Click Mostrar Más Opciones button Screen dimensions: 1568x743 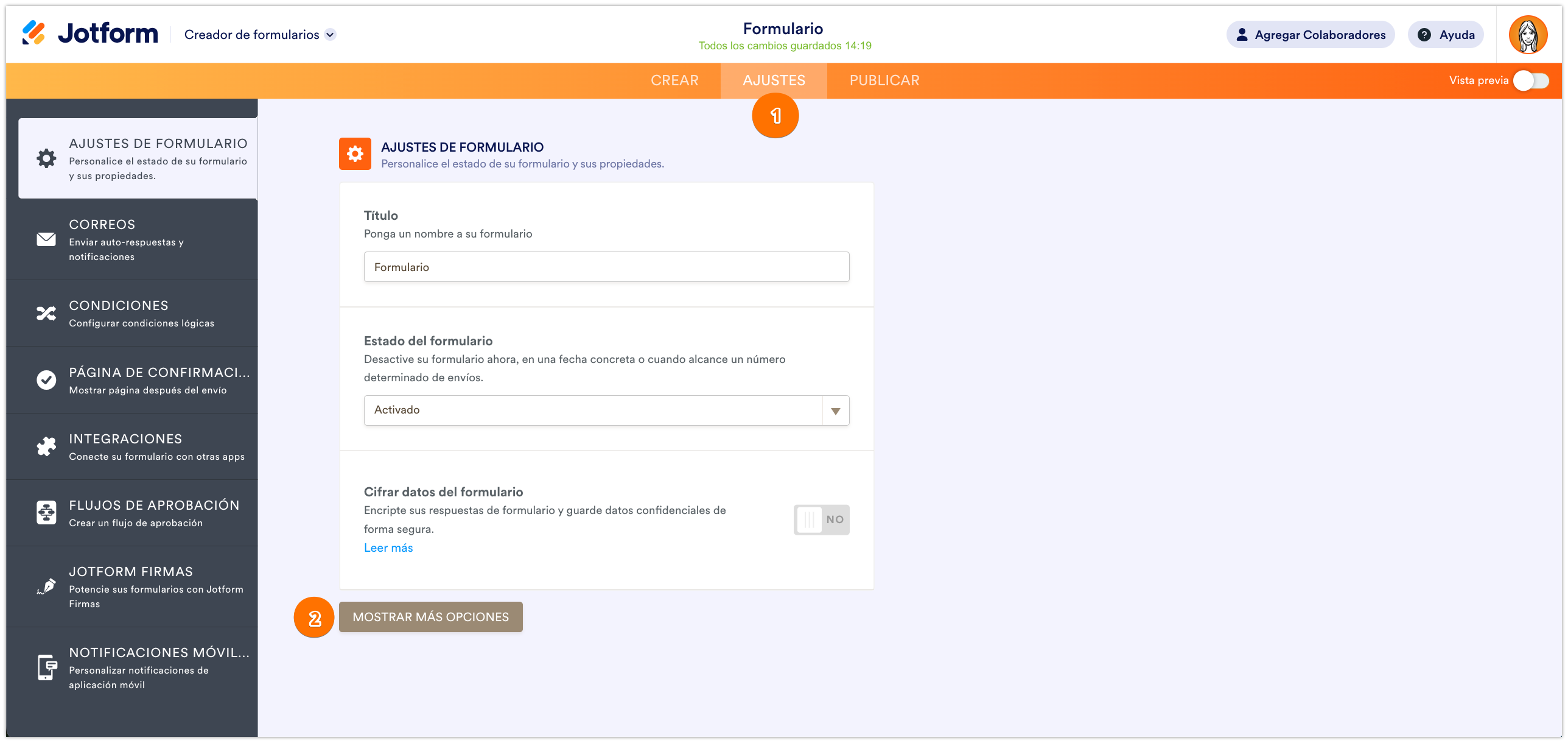click(x=430, y=617)
